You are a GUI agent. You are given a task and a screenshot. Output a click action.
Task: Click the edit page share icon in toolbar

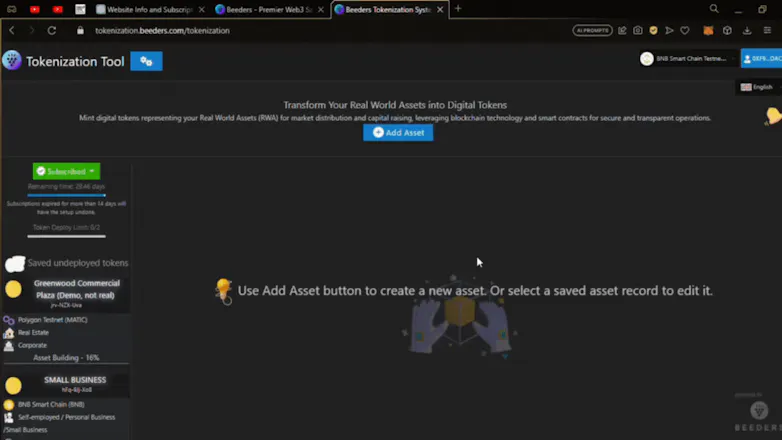tap(622, 30)
